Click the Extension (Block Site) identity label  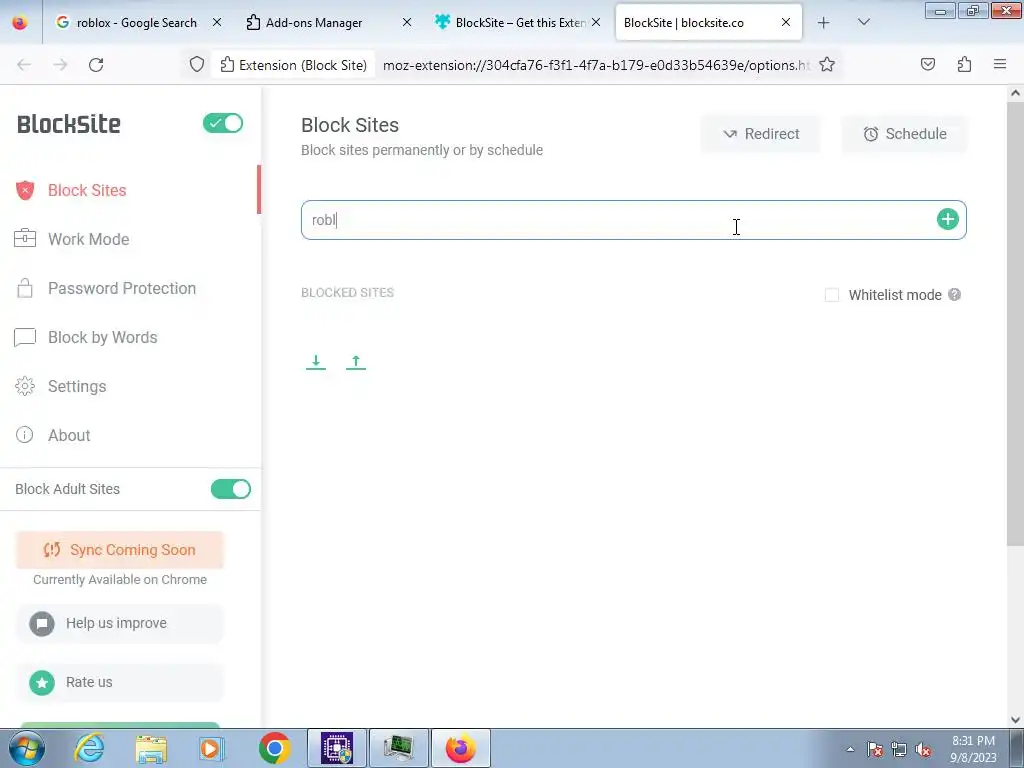[293, 65]
